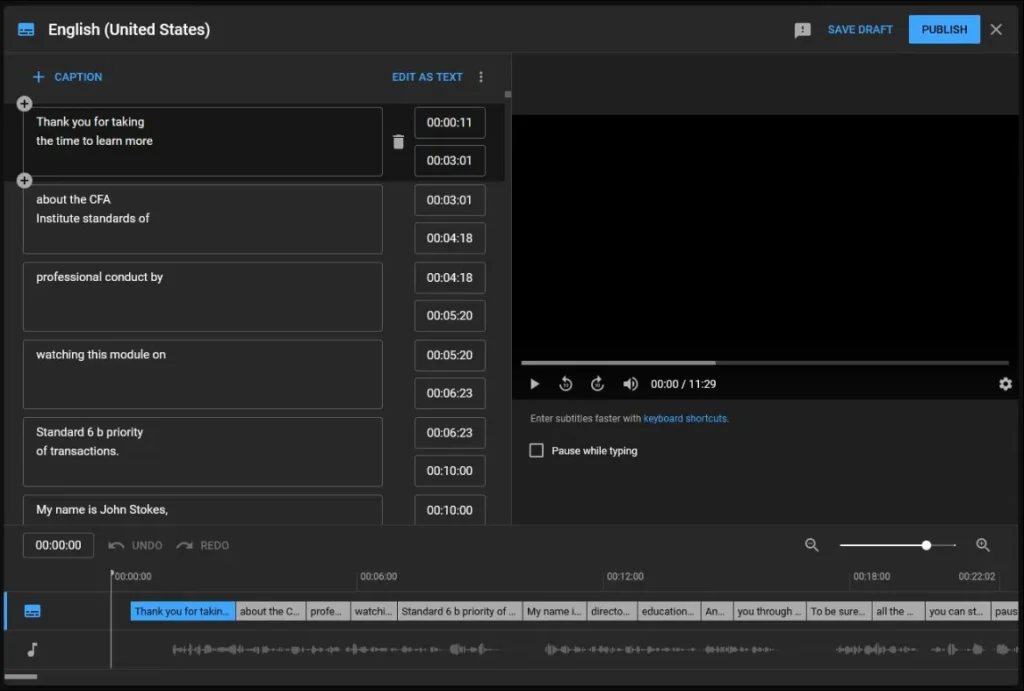
Task: Click the 00:12:00 mark on timeline ruler
Action: click(x=624, y=577)
